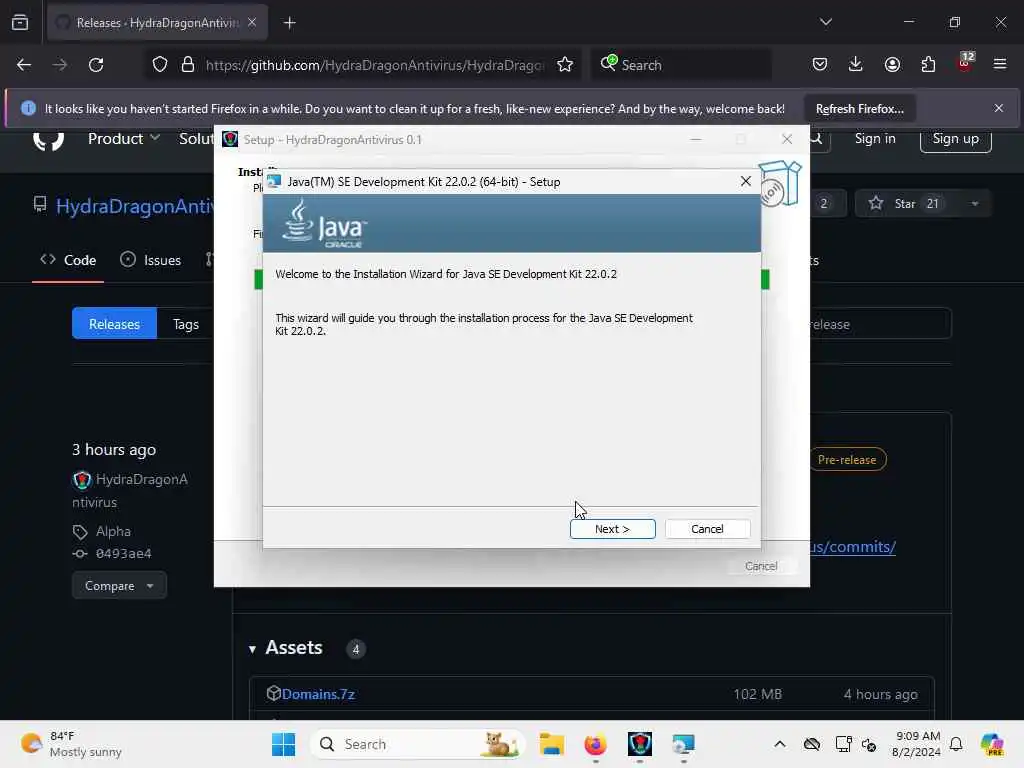The image size is (1024, 768).
Task: Open notifications bell in taskbar
Action: click(x=956, y=744)
